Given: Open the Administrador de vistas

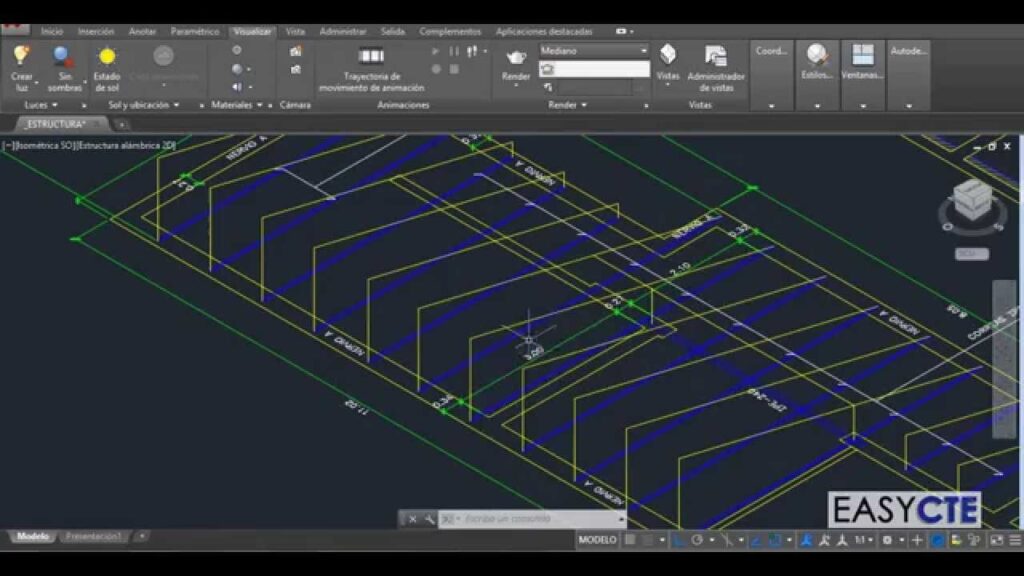Looking at the screenshot, I should pos(715,57).
